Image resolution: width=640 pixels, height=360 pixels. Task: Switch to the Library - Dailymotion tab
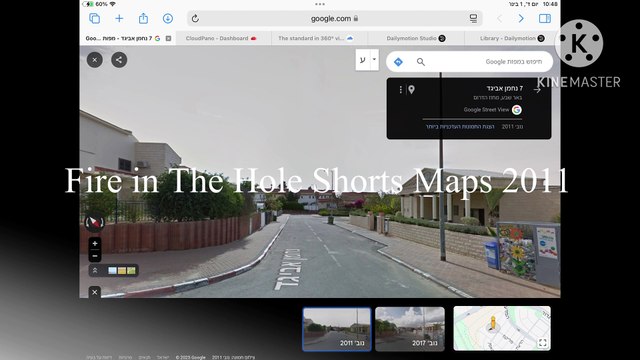512,38
